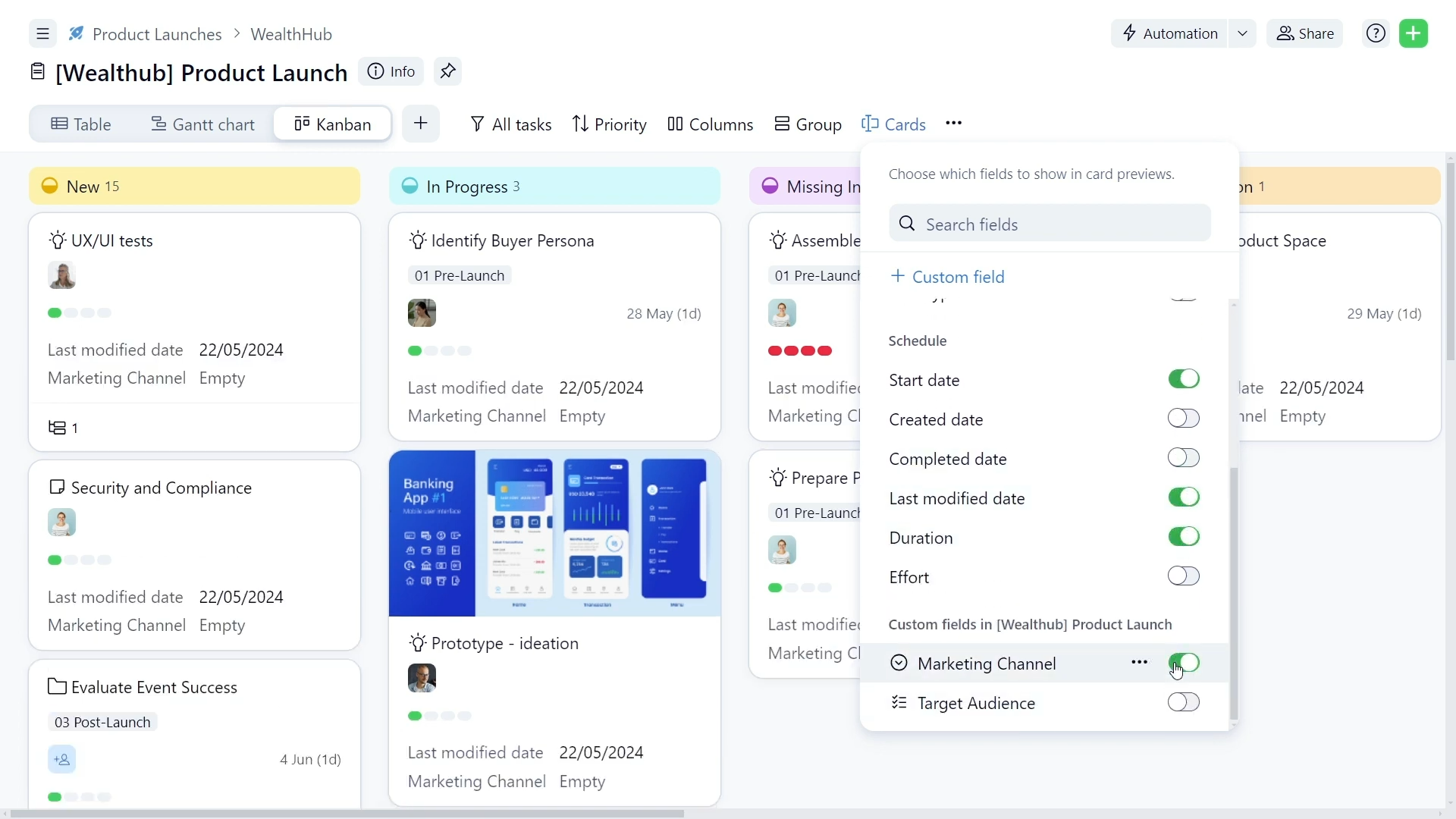Switch to the Gantt chart tab
Screen dimensions: 1456x819
point(202,124)
